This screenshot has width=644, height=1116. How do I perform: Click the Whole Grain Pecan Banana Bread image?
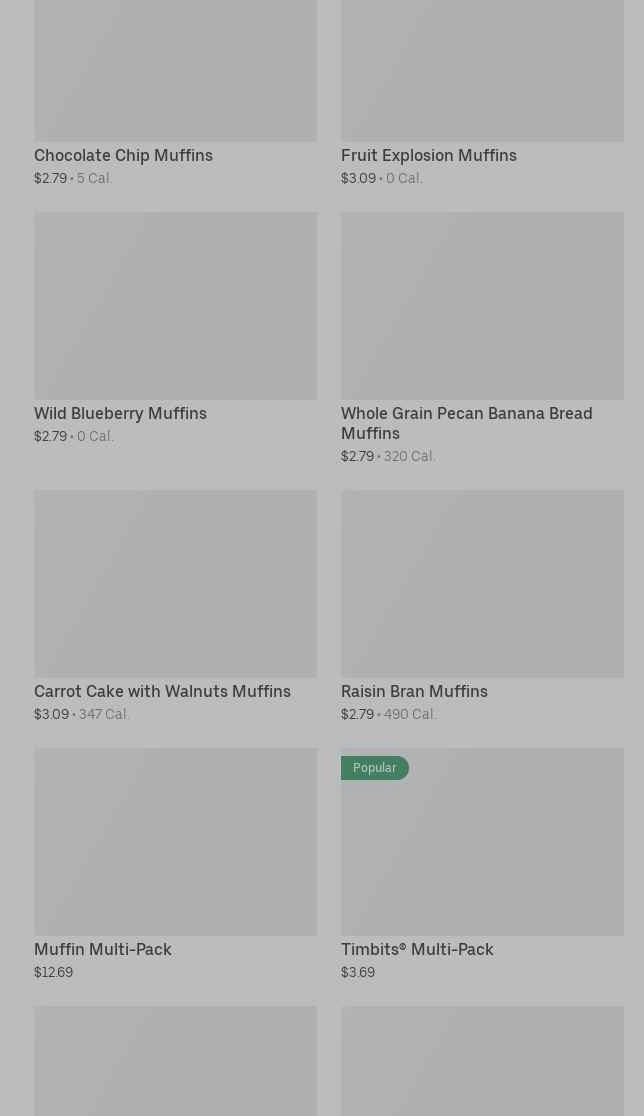[x=482, y=305]
